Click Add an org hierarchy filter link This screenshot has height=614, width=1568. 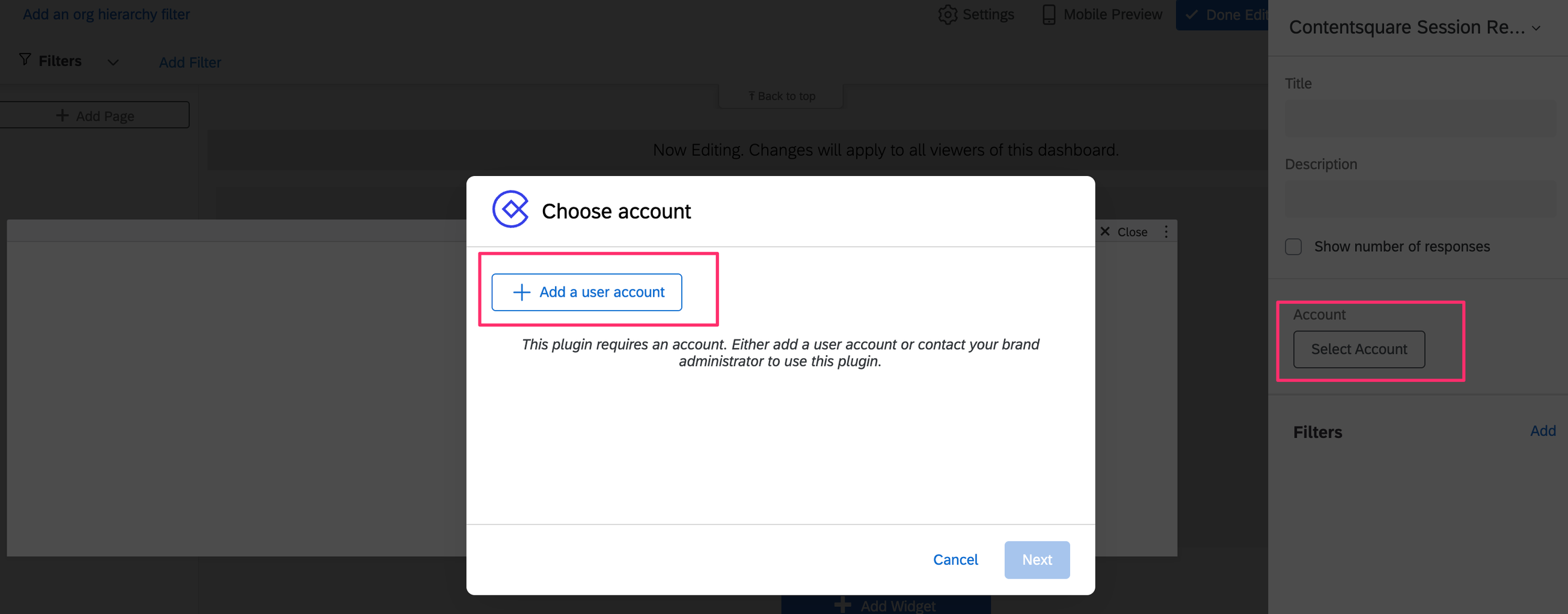[x=106, y=14]
